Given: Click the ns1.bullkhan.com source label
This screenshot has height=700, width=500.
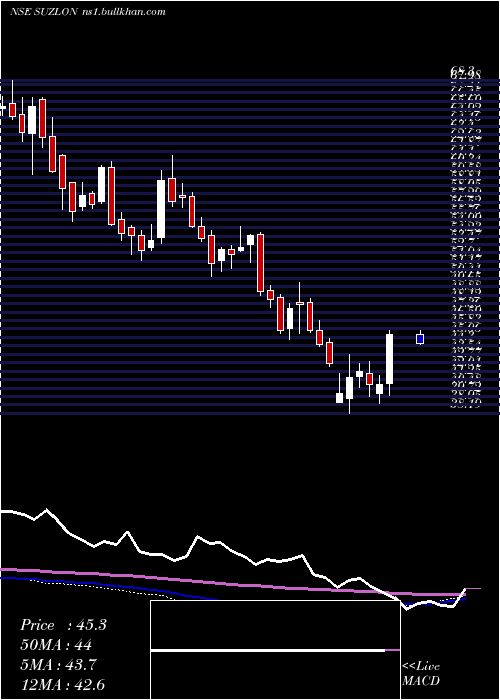Looking at the screenshot, I should (124, 12).
